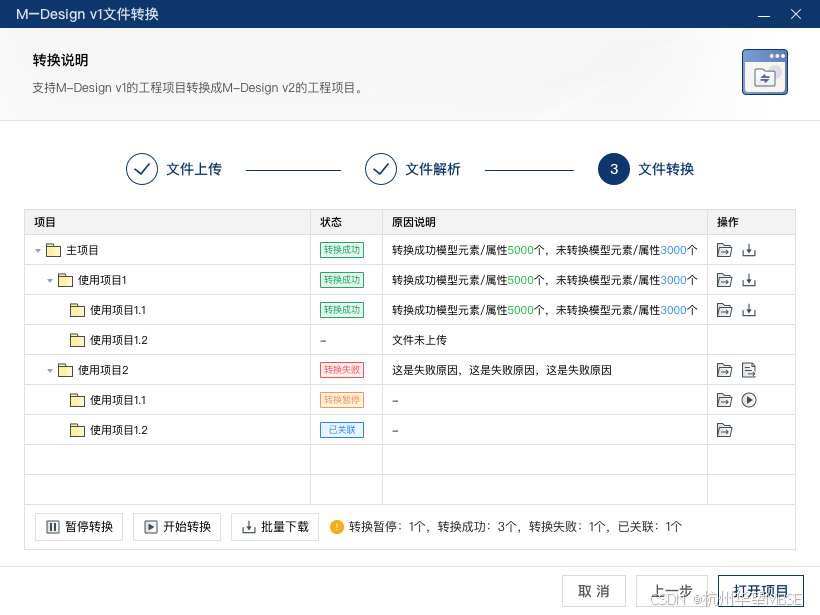Open folder icon in 主项目 row
The width and height of the screenshot is (820, 615).
(x=724, y=250)
